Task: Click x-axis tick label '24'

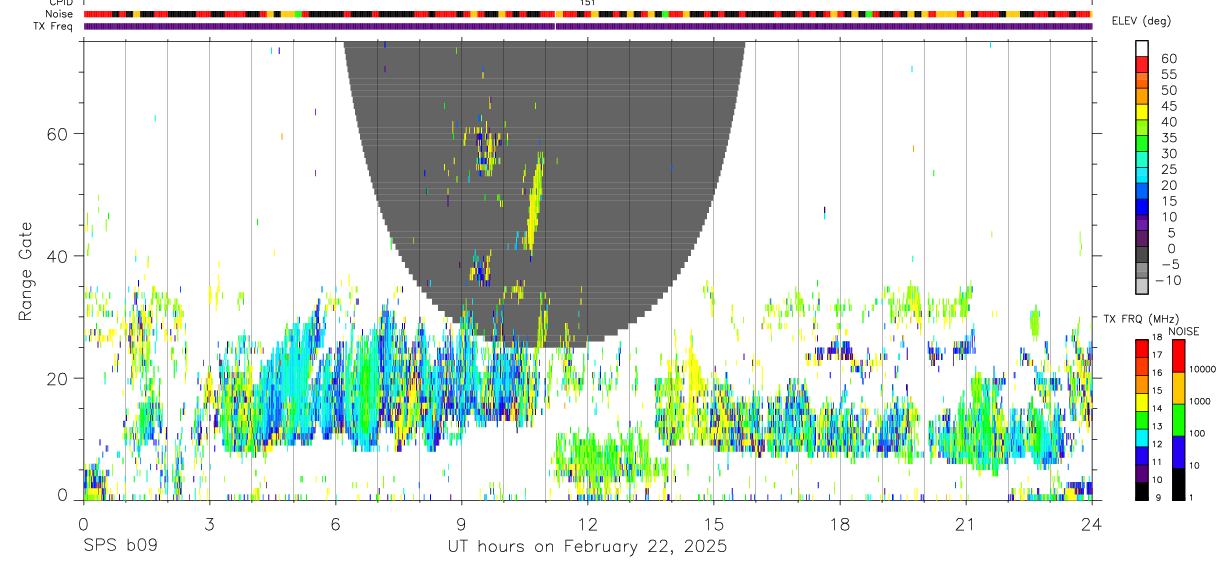Action: coord(1091,524)
